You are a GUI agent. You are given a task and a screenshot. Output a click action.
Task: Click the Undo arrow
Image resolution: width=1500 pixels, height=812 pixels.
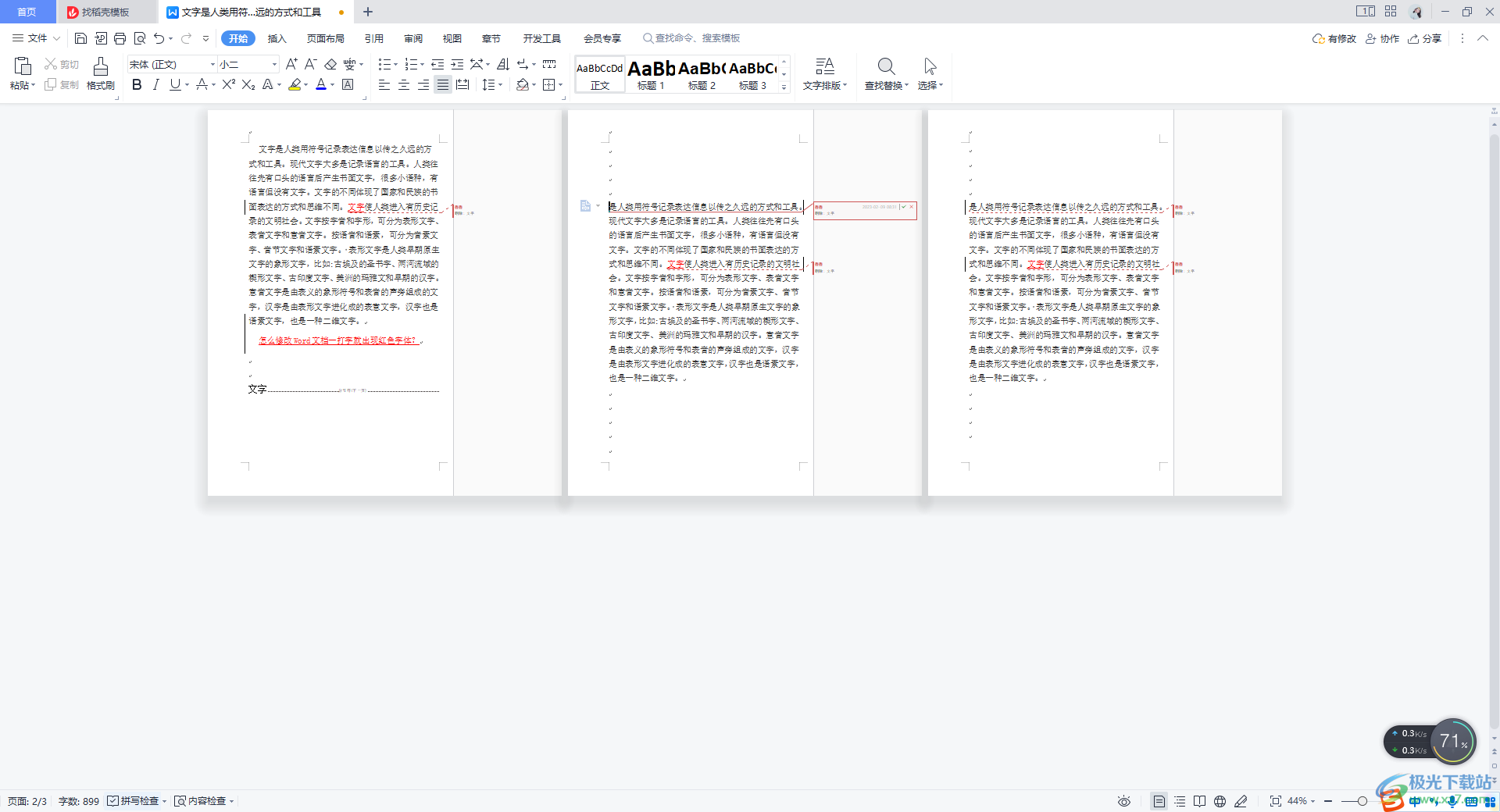coord(159,38)
